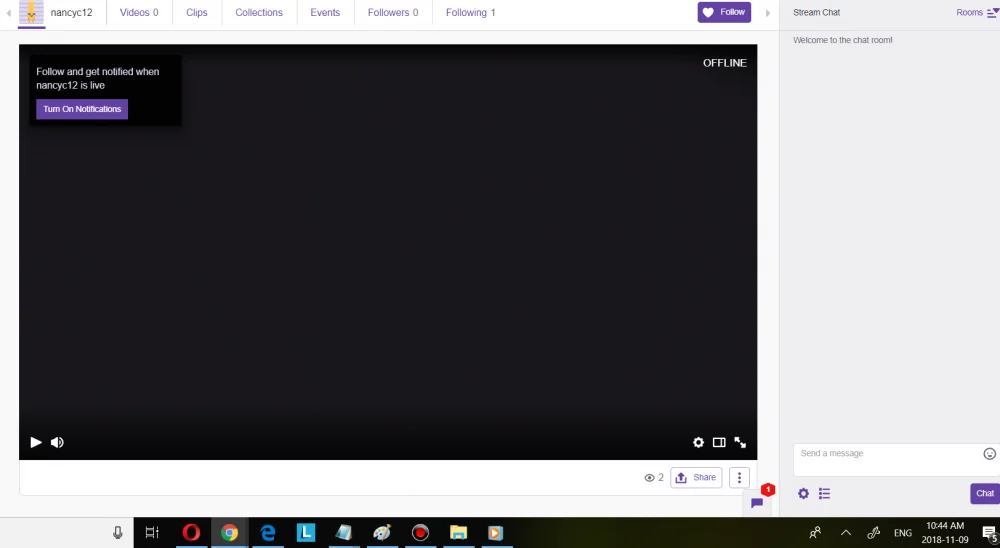Click the Stream Chat header
1000x548 pixels.
(816, 12)
